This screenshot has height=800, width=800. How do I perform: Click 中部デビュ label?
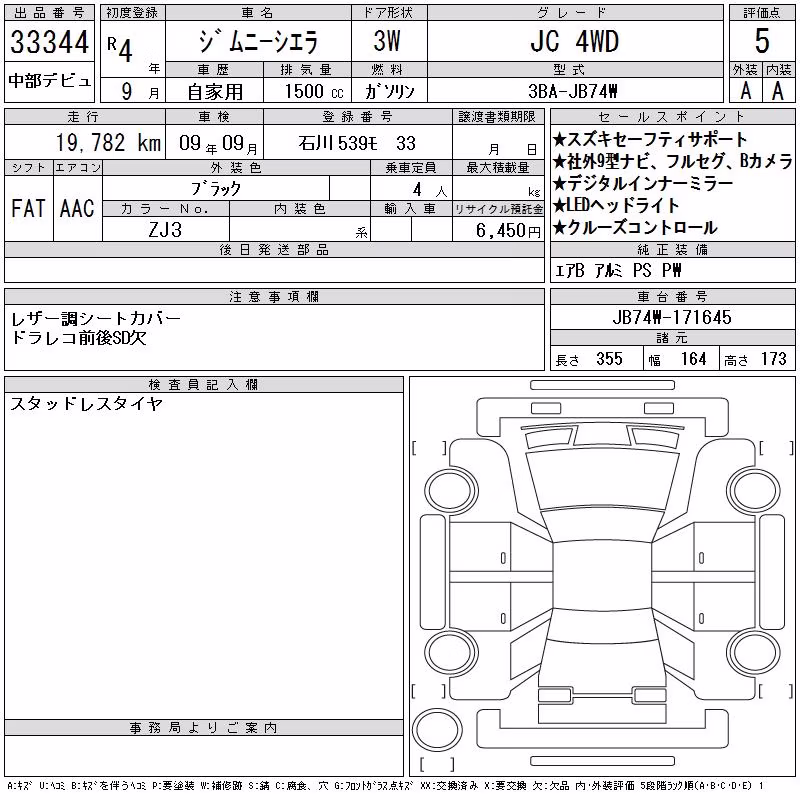[x=49, y=81]
